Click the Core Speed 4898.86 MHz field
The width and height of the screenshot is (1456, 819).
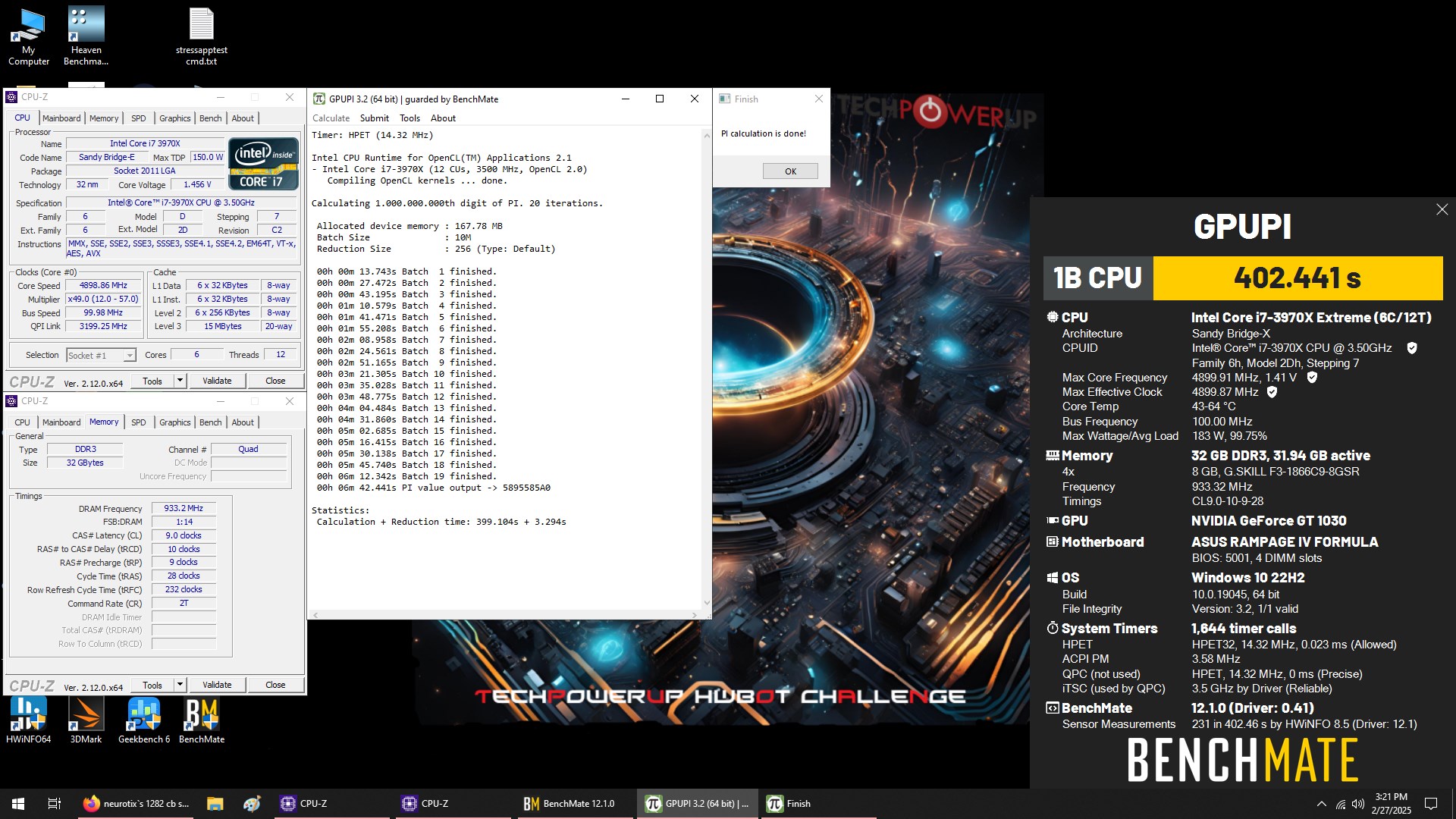click(x=103, y=286)
